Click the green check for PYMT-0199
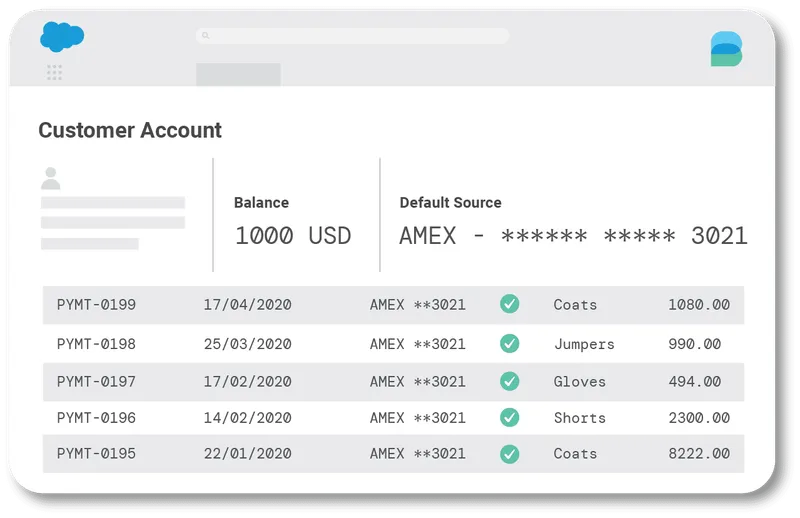800x518 pixels. coord(509,304)
